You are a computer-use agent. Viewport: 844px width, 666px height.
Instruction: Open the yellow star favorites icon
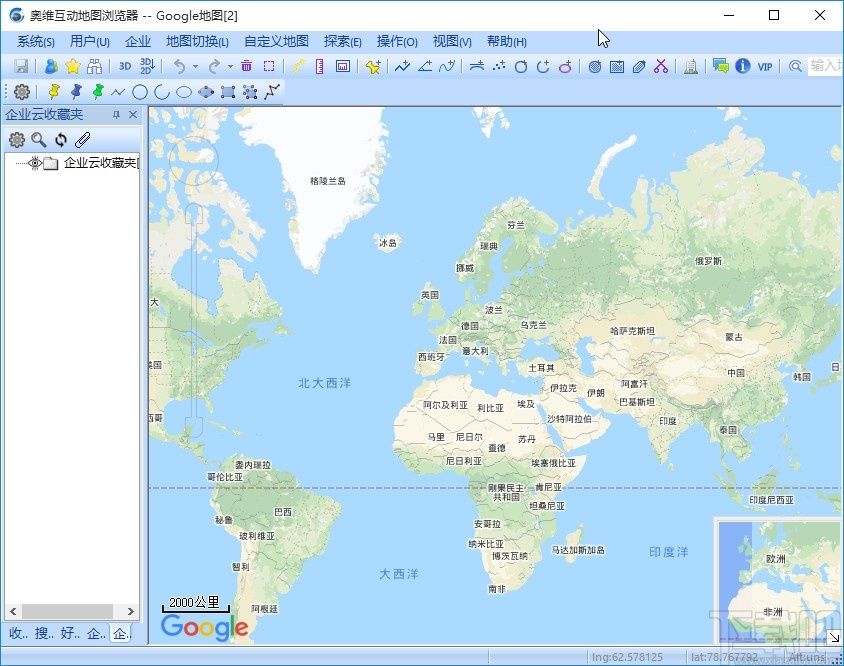(73, 66)
